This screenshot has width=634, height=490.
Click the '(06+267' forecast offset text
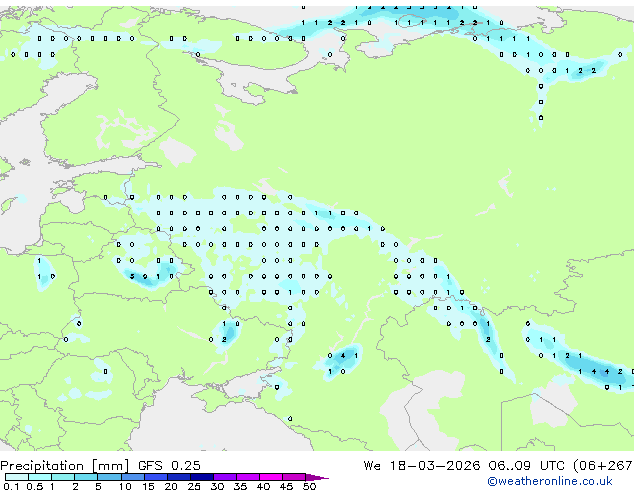603,466
